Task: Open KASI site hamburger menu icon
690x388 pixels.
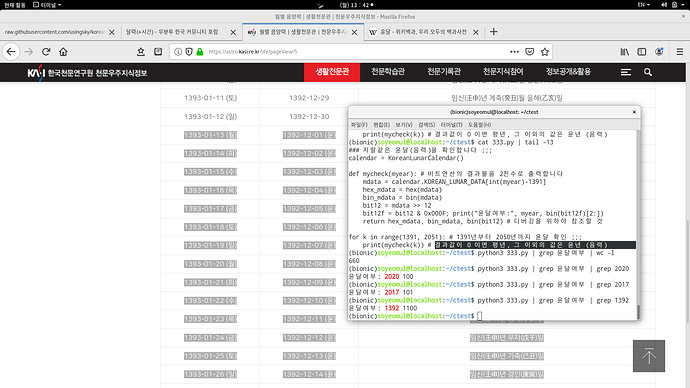Action: tap(626, 72)
